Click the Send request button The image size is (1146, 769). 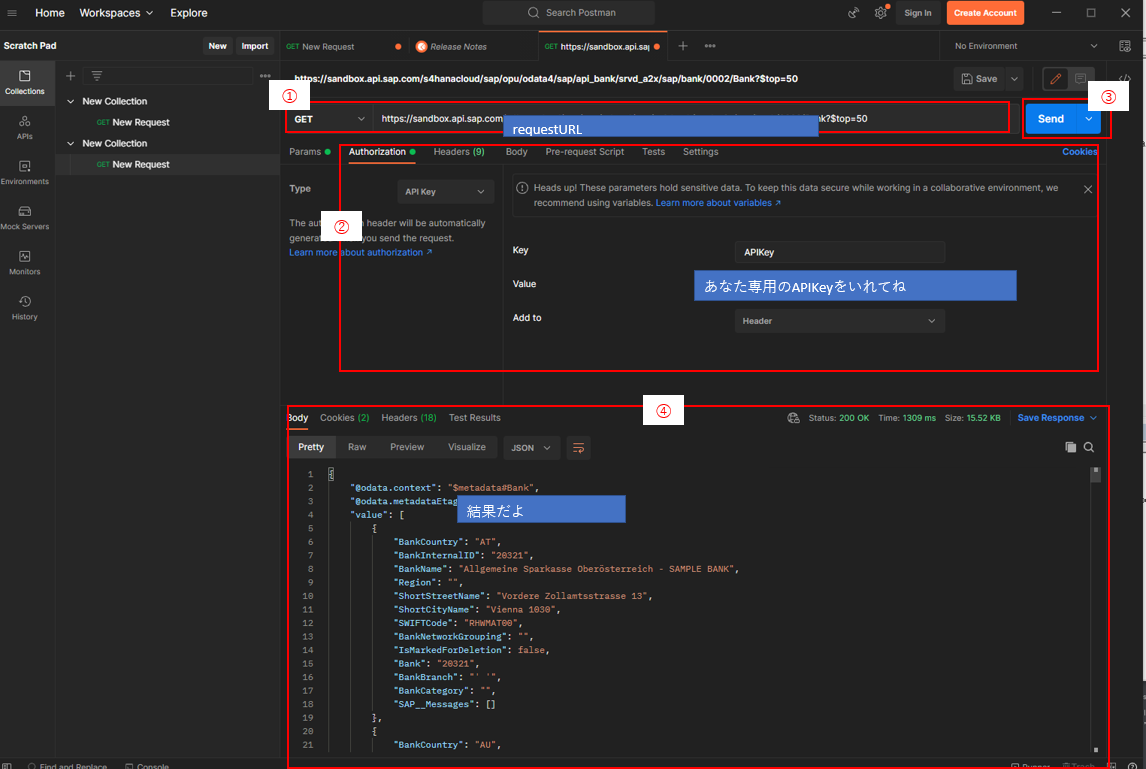[x=1050, y=119]
